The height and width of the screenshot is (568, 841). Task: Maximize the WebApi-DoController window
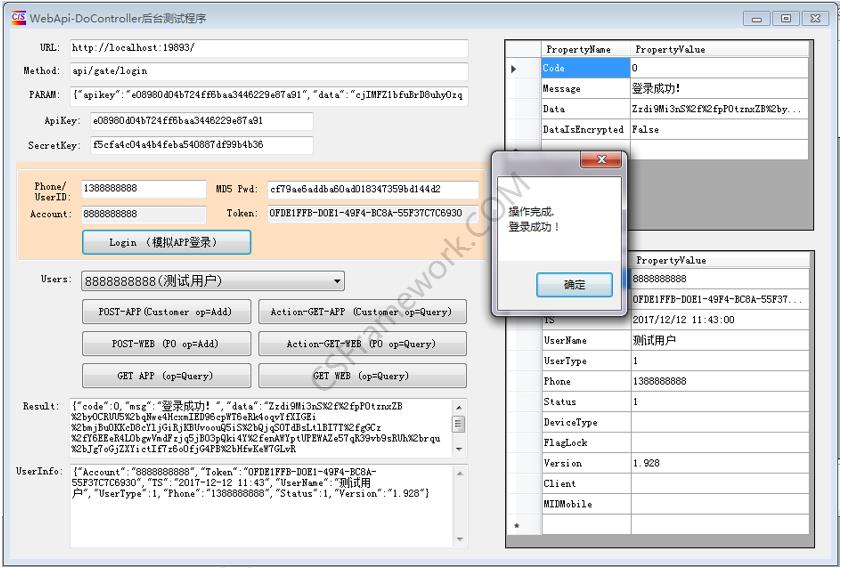point(786,18)
